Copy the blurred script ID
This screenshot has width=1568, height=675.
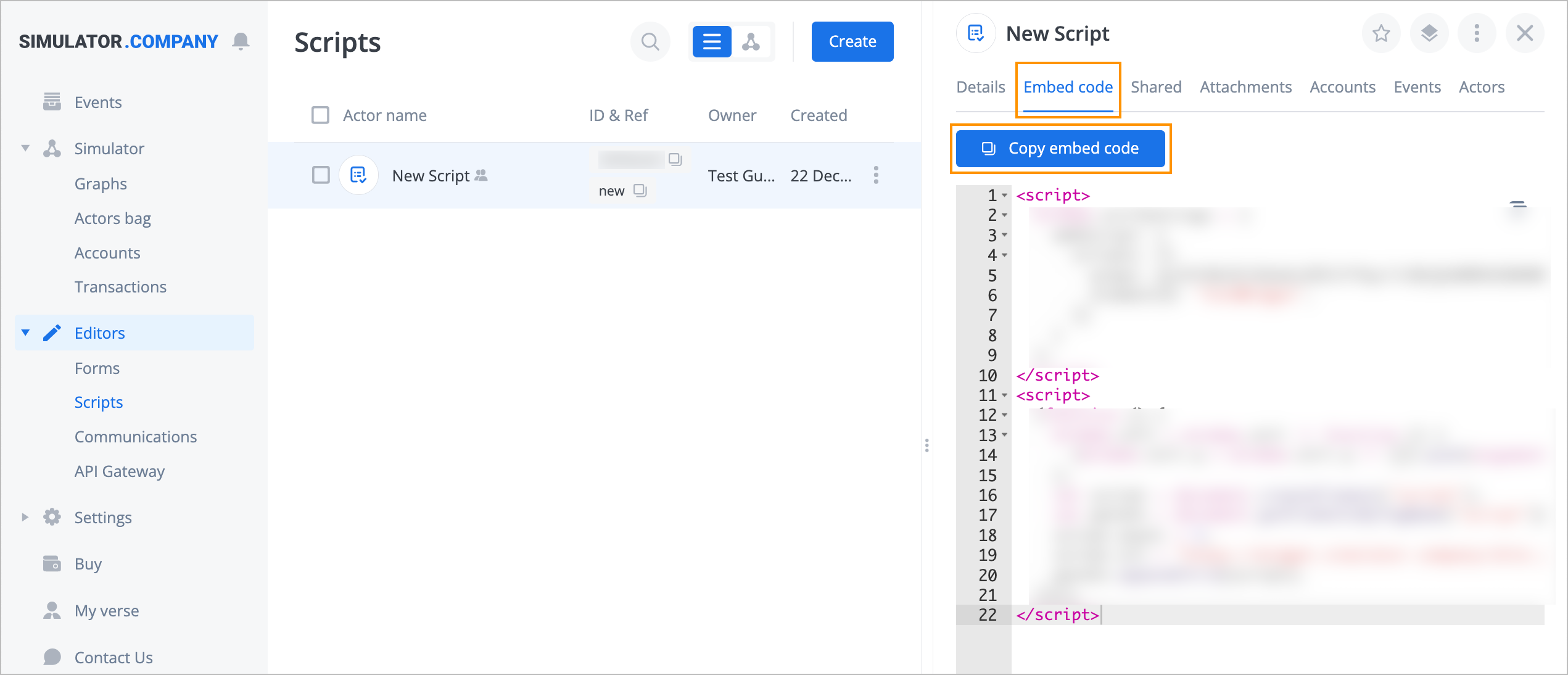click(x=675, y=159)
